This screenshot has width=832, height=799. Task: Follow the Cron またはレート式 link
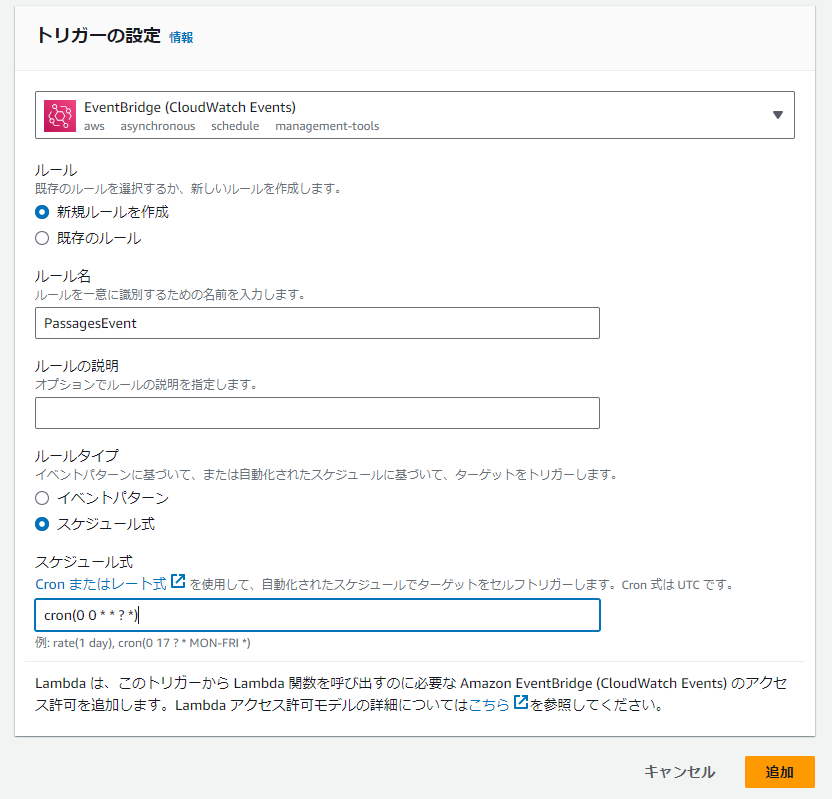[101, 584]
